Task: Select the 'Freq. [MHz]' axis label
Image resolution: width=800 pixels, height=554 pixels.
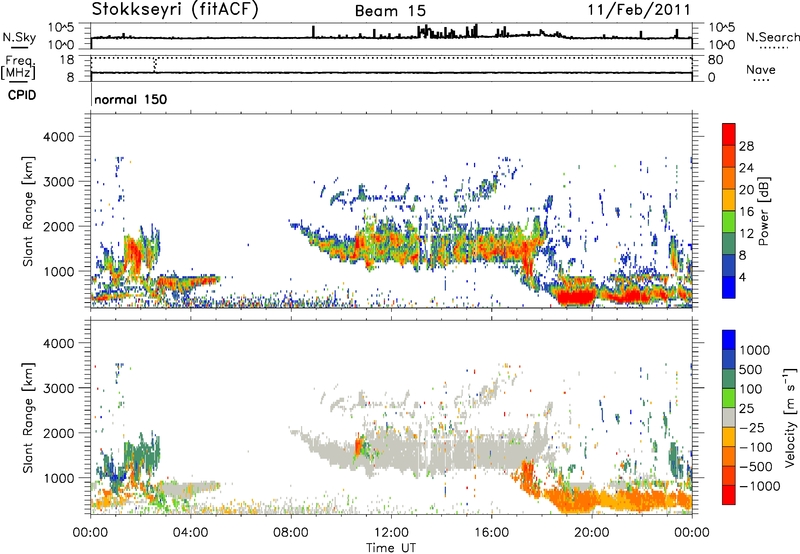Action: point(18,68)
